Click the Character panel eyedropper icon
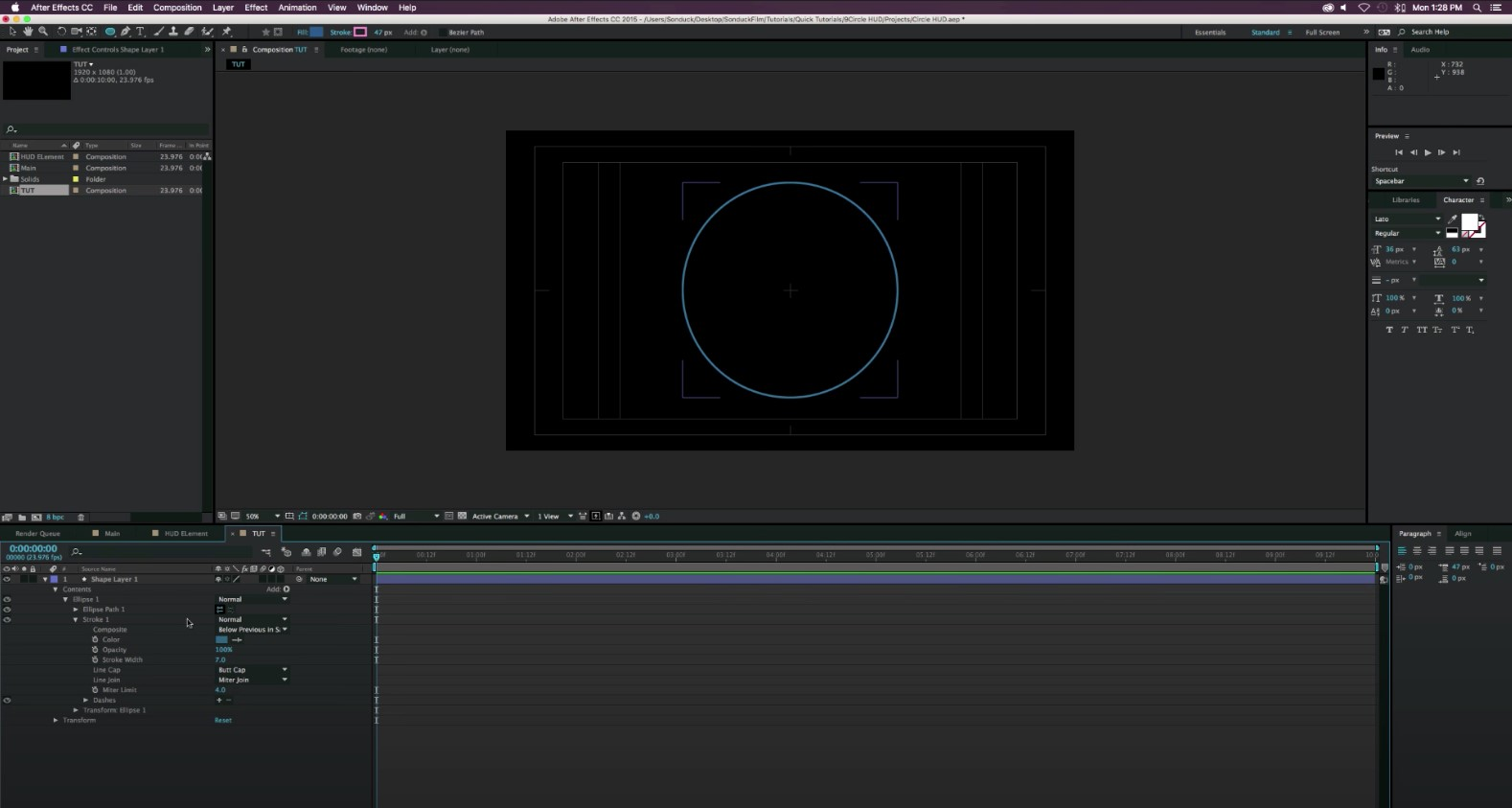 pyautogui.click(x=1453, y=219)
